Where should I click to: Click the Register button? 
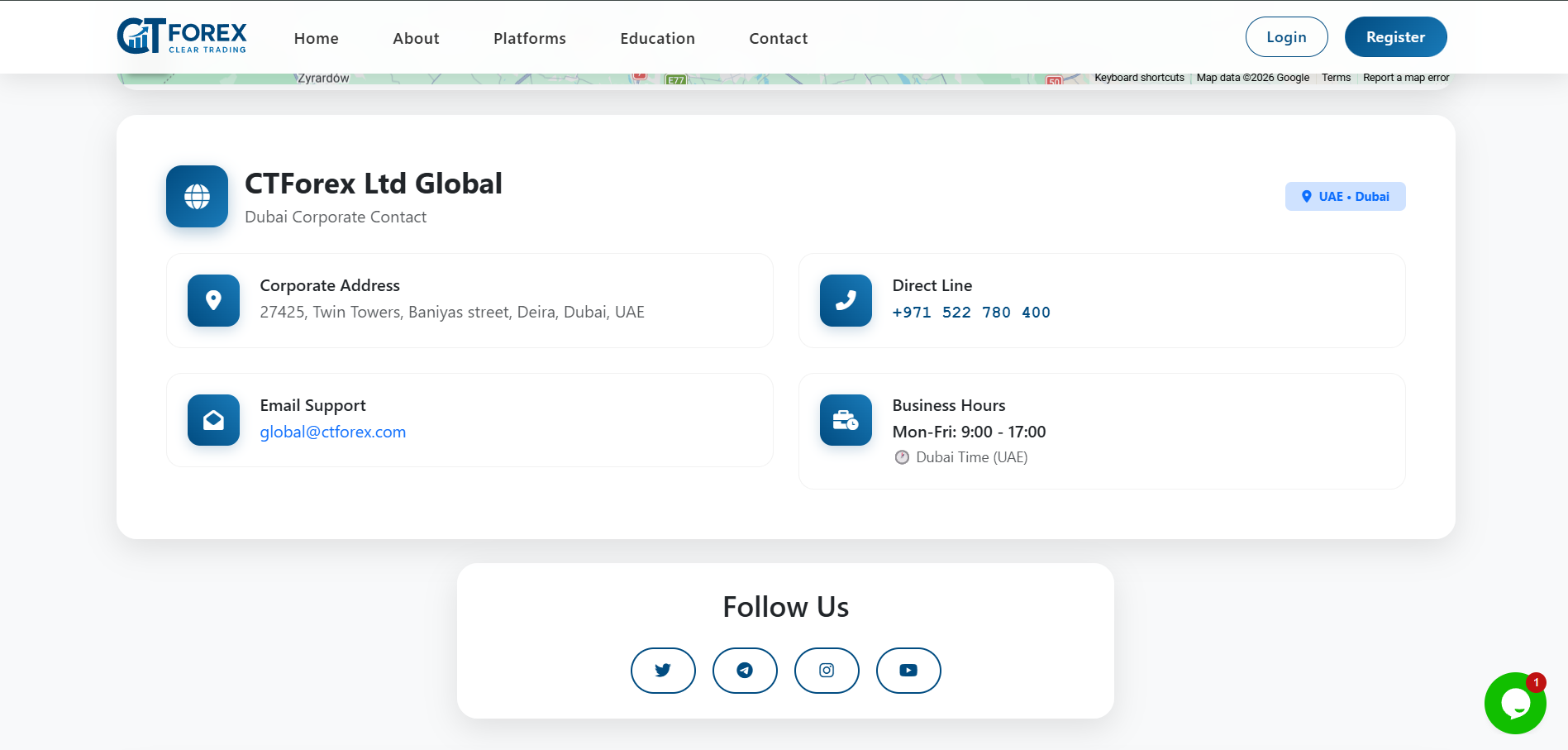tap(1396, 37)
